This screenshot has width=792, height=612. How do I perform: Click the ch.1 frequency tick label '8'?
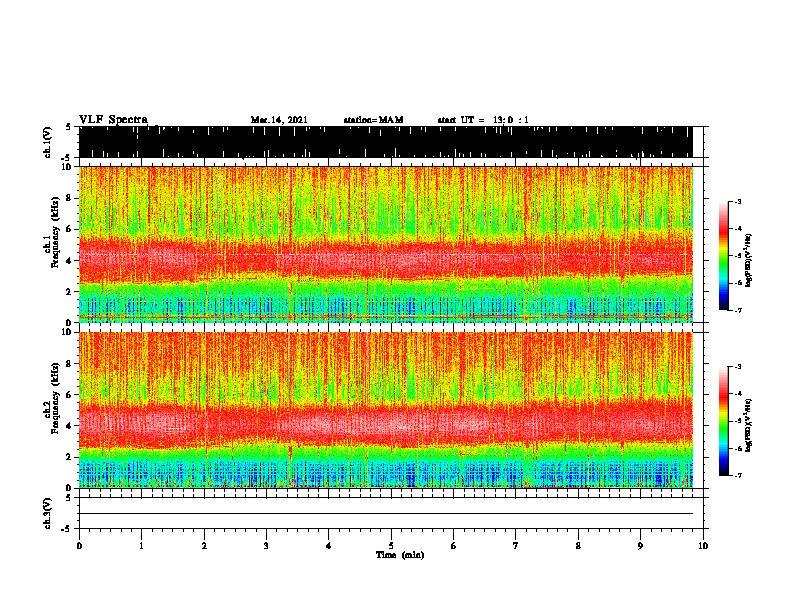point(69,198)
